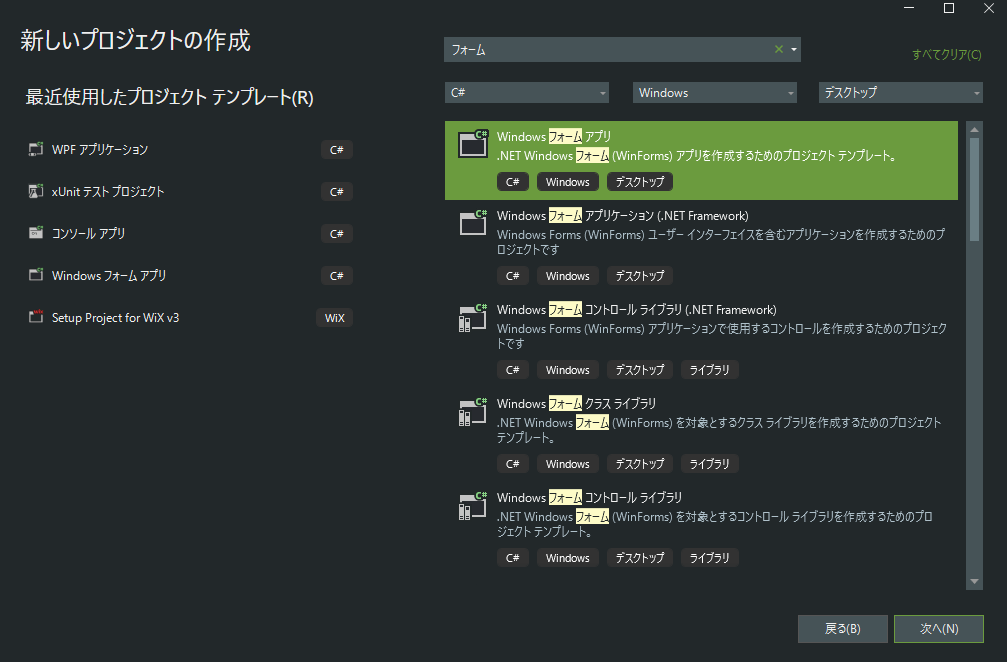Maximize the new project dialog window
The height and width of the screenshot is (662, 1007).
pyautogui.click(x=949, y=8)
